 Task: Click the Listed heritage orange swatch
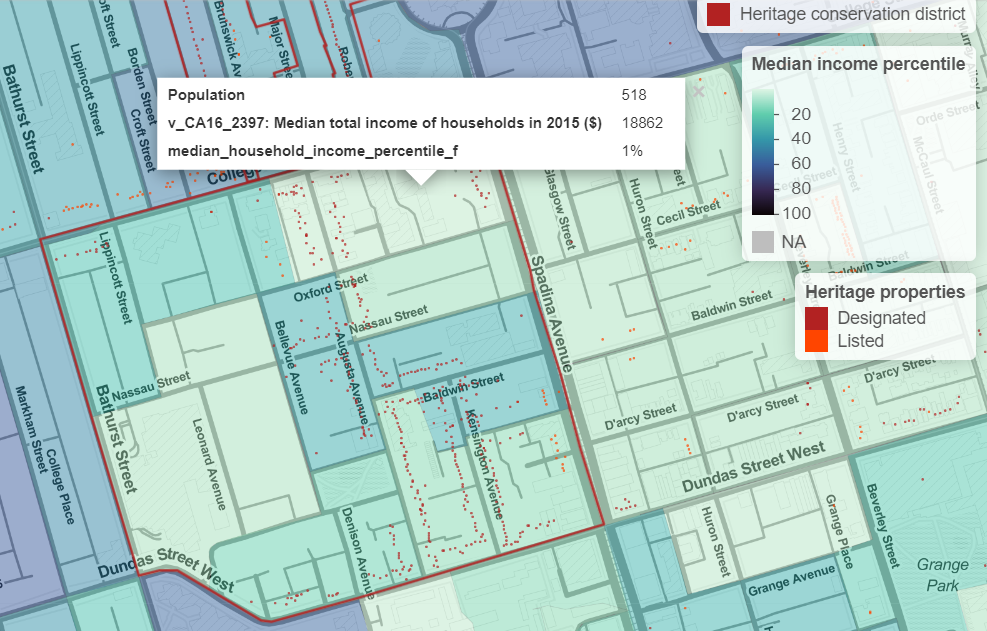click(x=818, y=341)
